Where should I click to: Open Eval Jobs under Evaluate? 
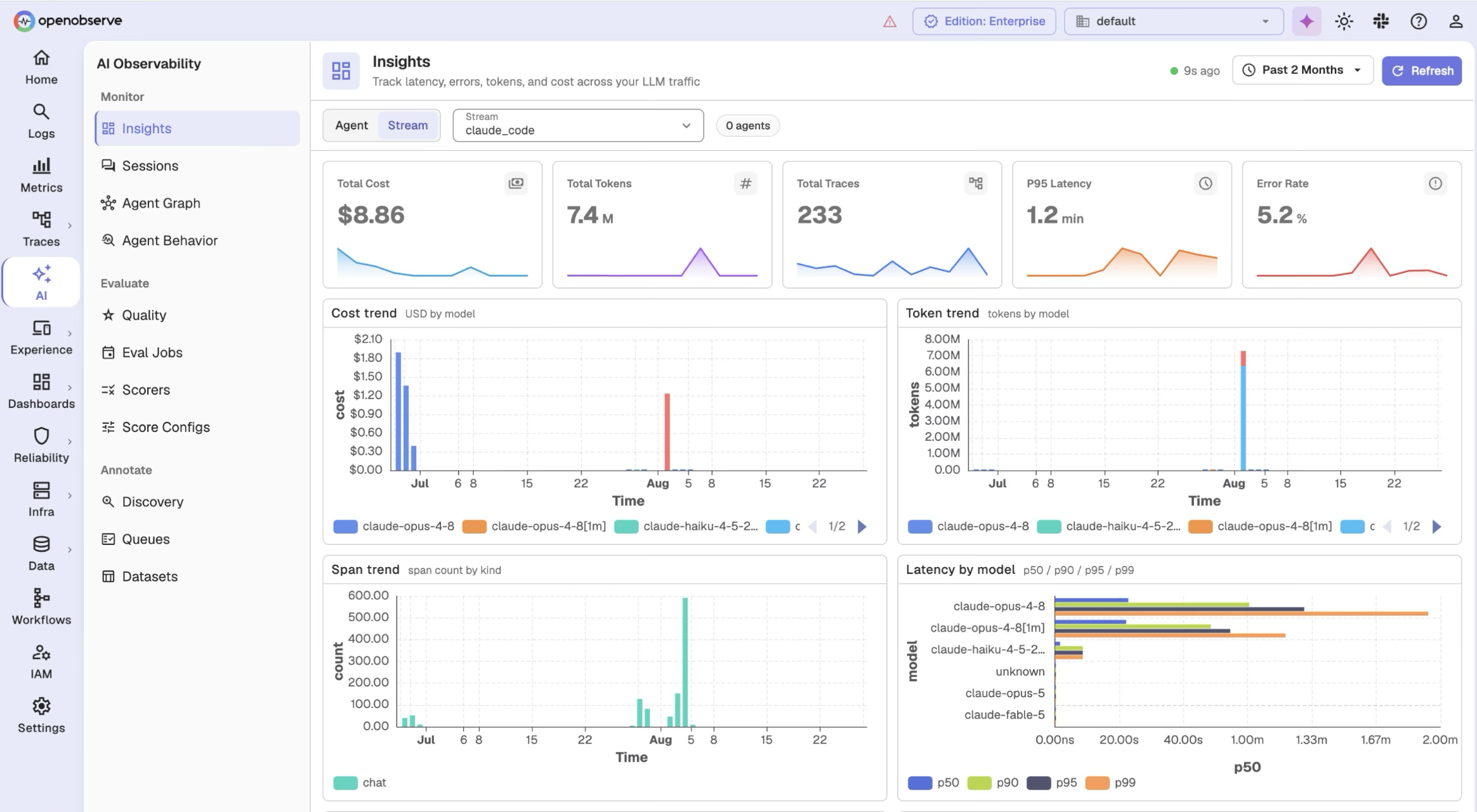tap(197, 353)
